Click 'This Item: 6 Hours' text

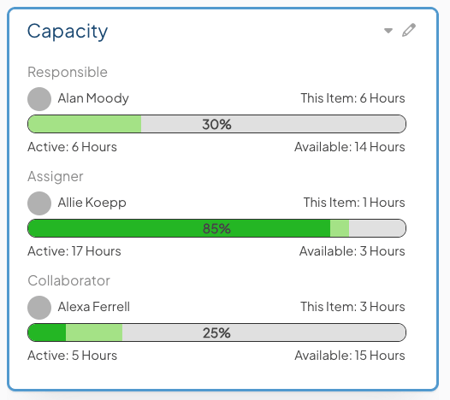click(x=353, y=98)
